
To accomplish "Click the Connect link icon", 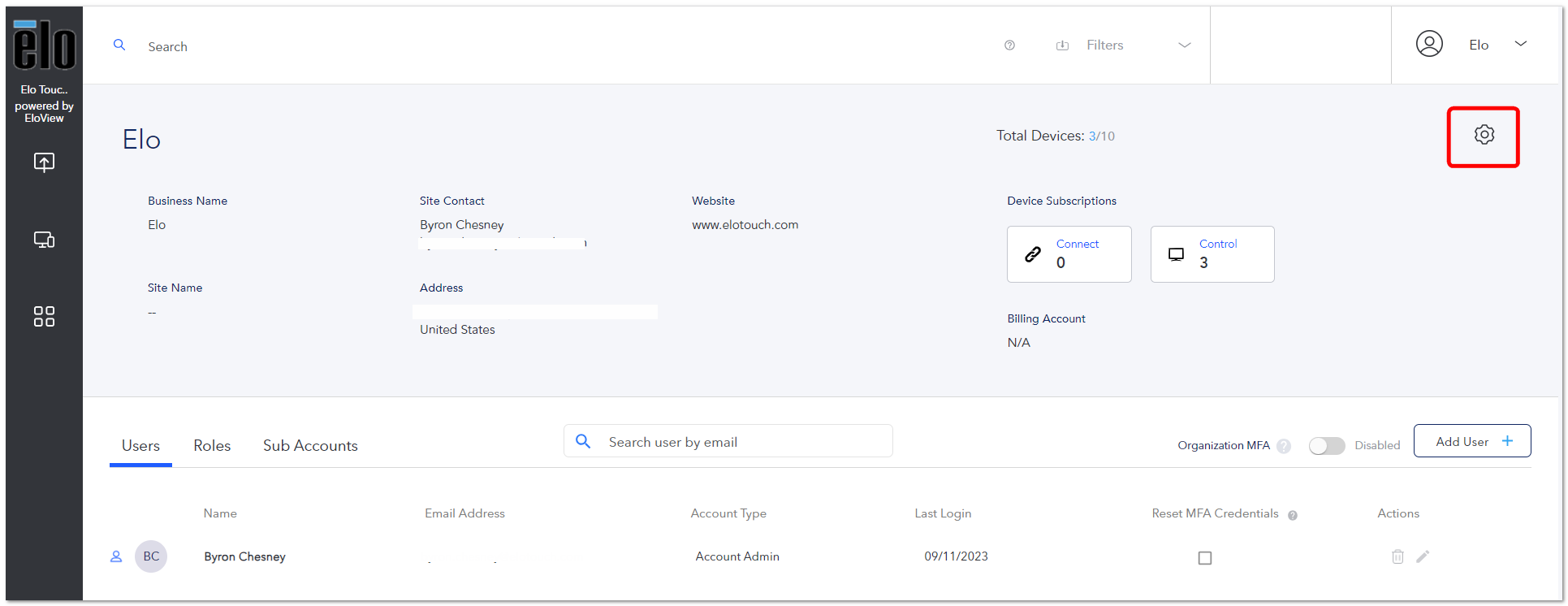I will click(1033, 254).
